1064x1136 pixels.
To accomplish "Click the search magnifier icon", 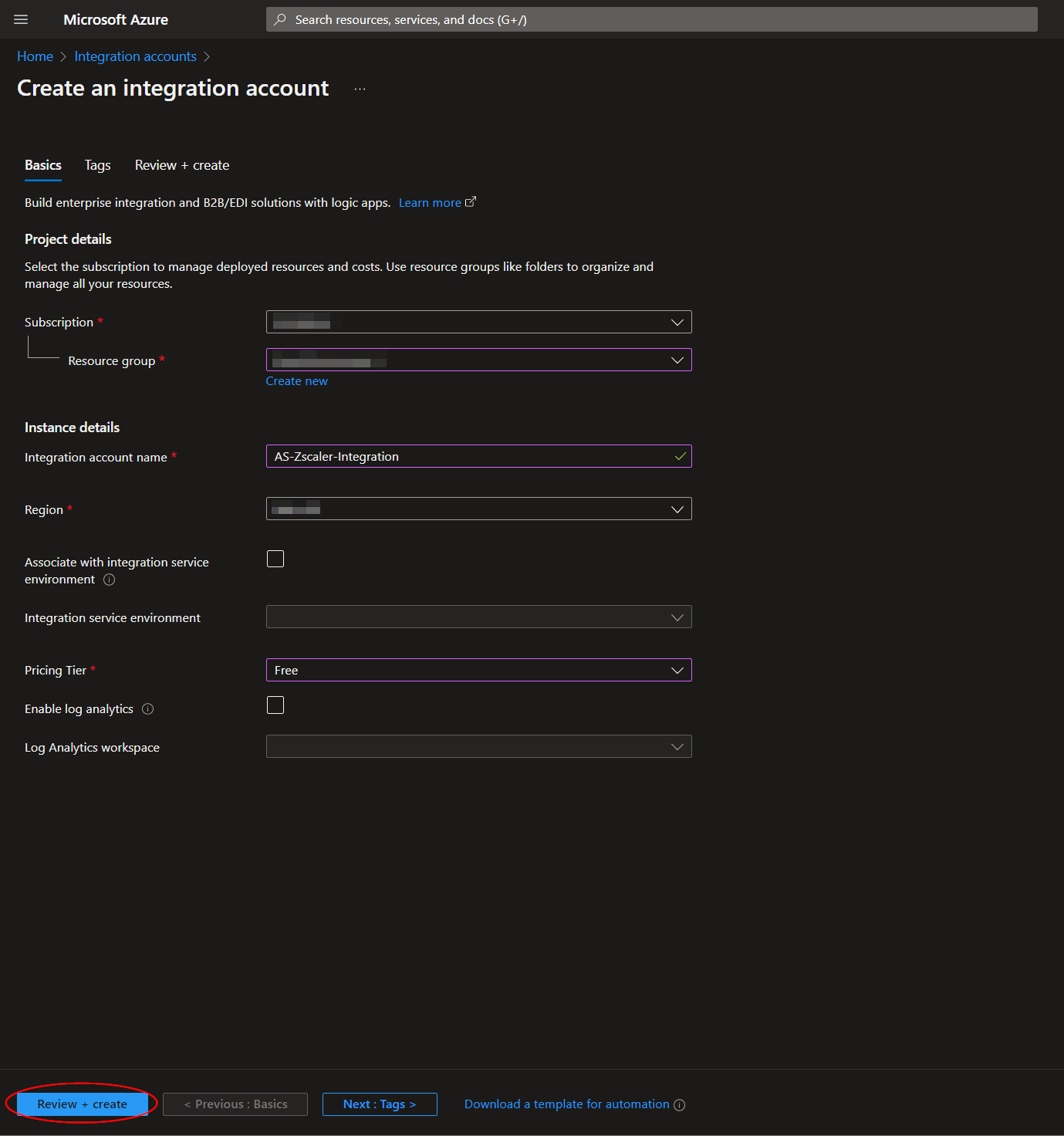I will tap(280, 19).
